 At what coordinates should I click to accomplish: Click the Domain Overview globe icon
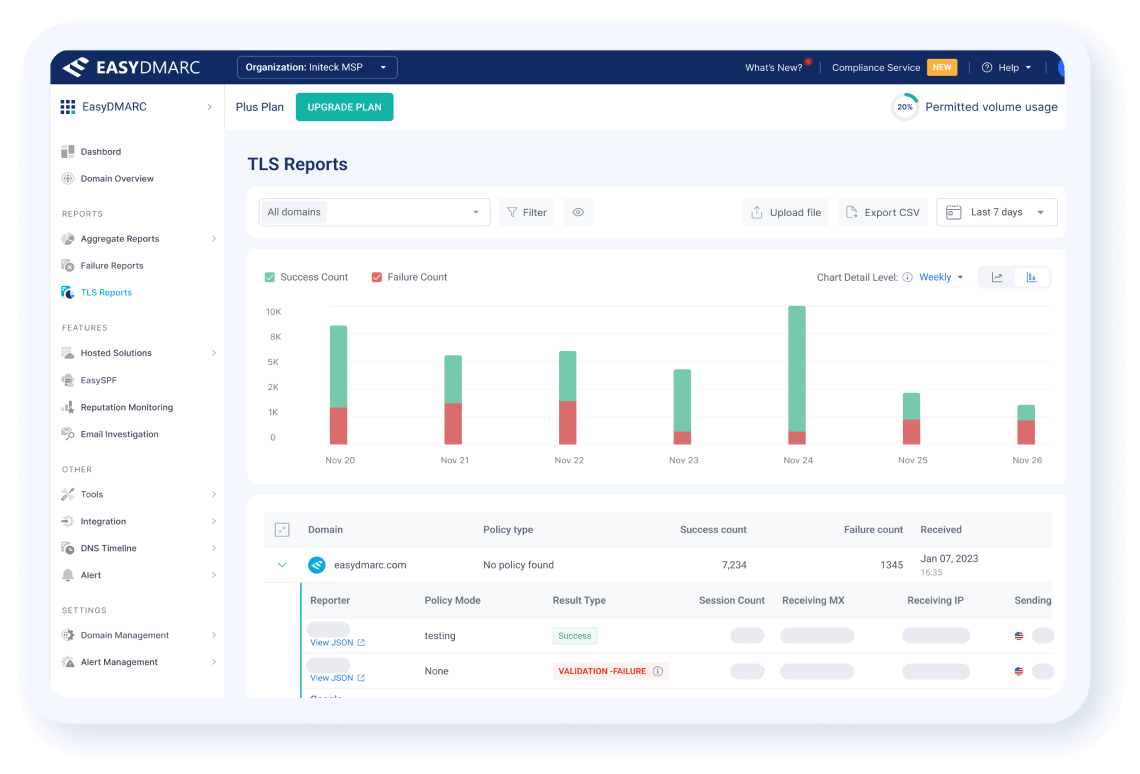click(68, 178)
